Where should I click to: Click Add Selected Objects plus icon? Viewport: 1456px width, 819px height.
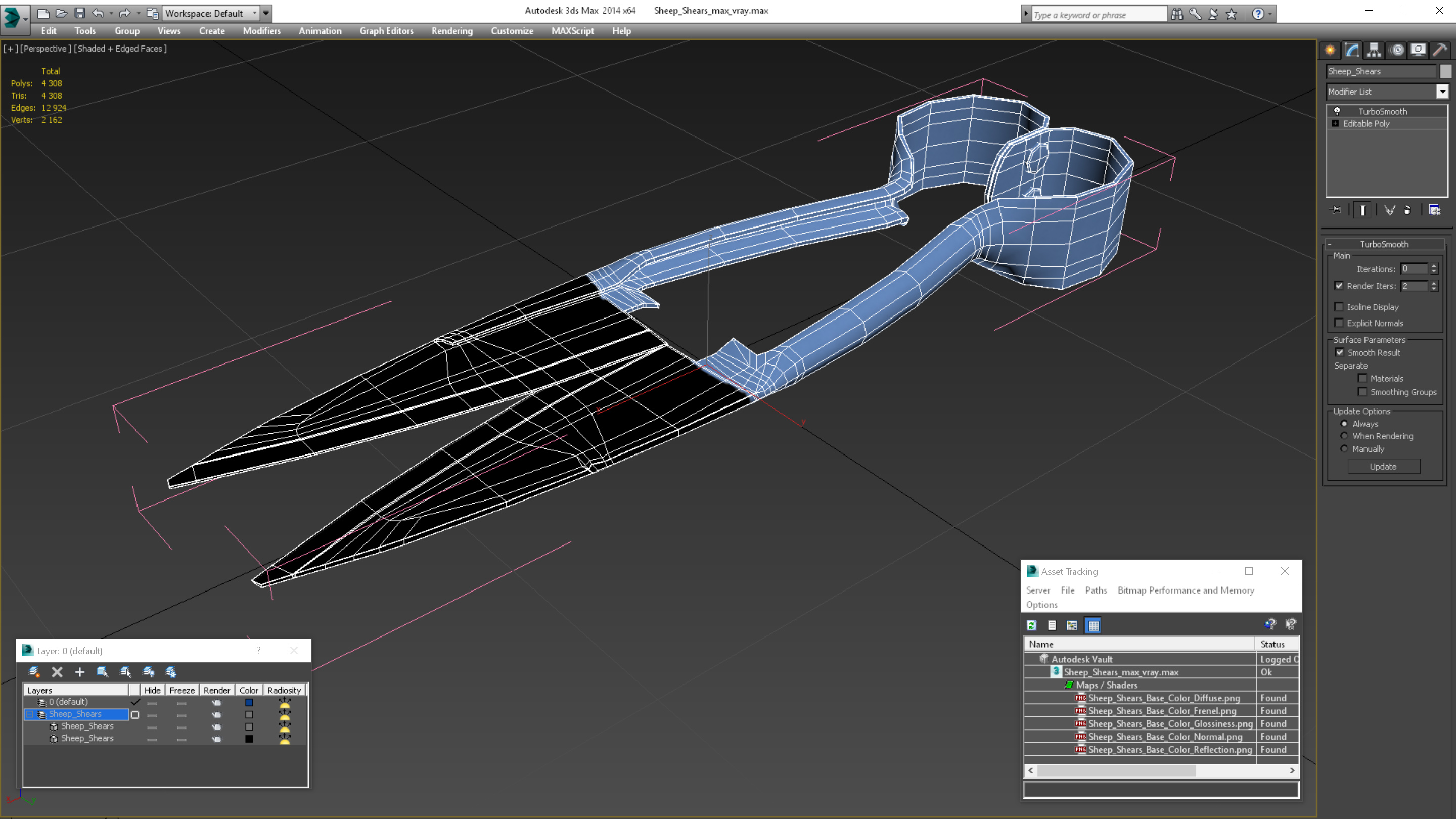80,671
